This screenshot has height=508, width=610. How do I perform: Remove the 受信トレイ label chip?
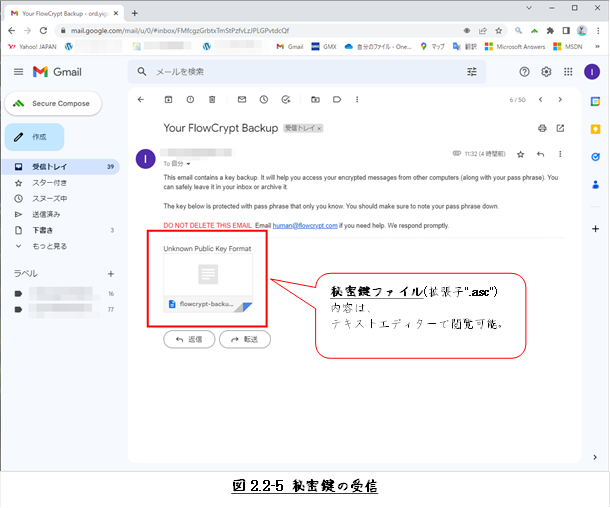click(x=319, y=129)
